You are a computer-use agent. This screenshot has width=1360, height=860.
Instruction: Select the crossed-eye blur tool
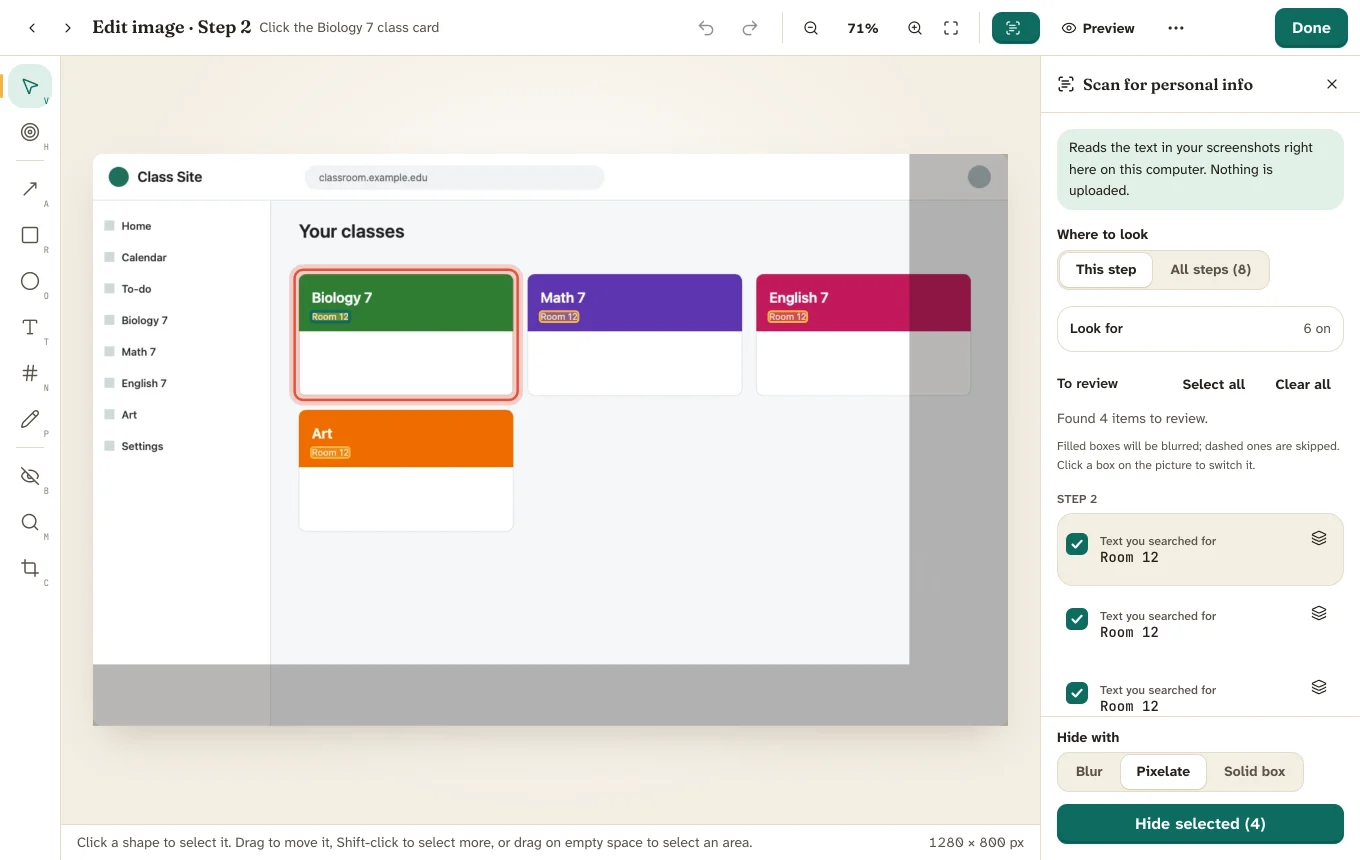[x=30, y=476]
